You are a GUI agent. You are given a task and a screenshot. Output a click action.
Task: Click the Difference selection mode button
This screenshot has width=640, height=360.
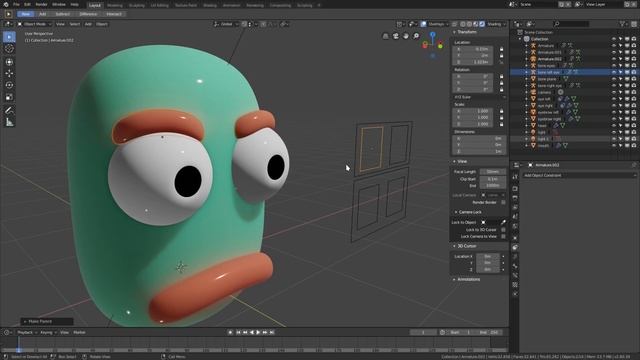(x=88, y=14)
